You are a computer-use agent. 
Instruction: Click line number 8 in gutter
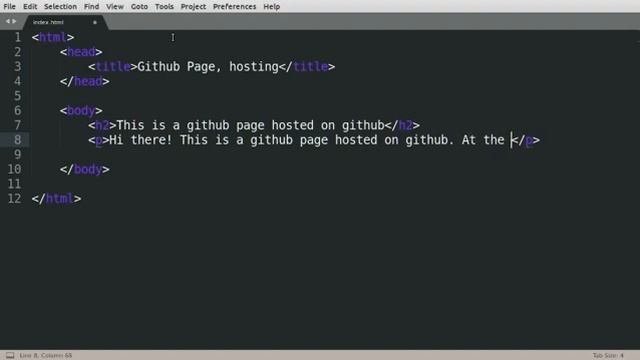pyautogui.click(x=18, y=140)
